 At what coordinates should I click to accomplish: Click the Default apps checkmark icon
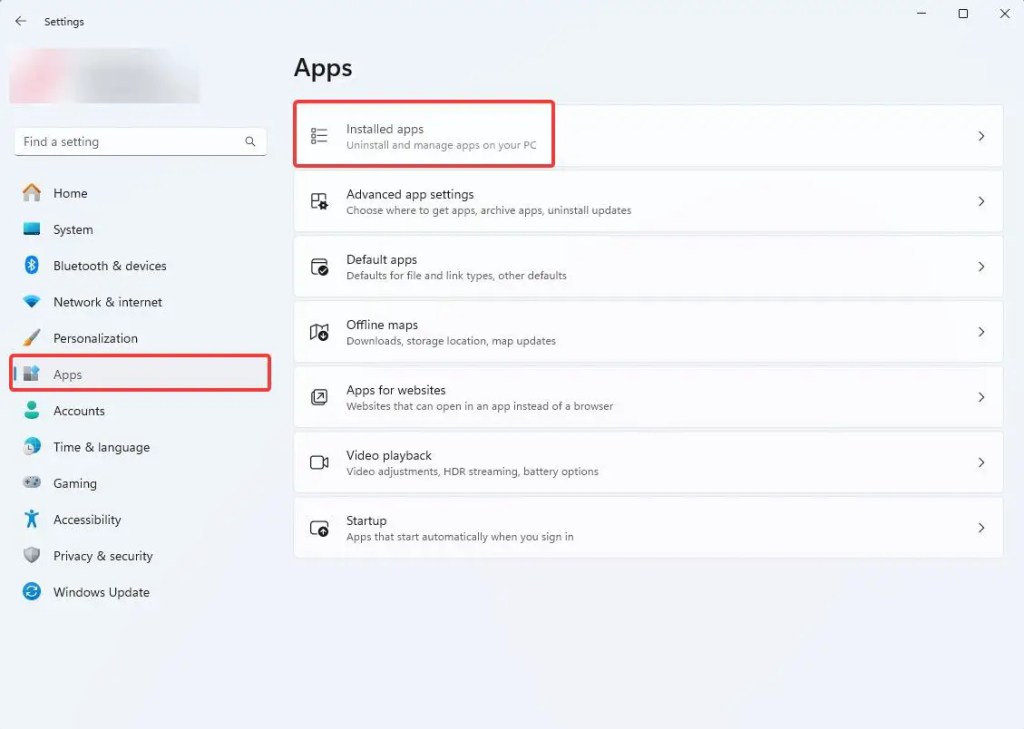tap(319, 266)
